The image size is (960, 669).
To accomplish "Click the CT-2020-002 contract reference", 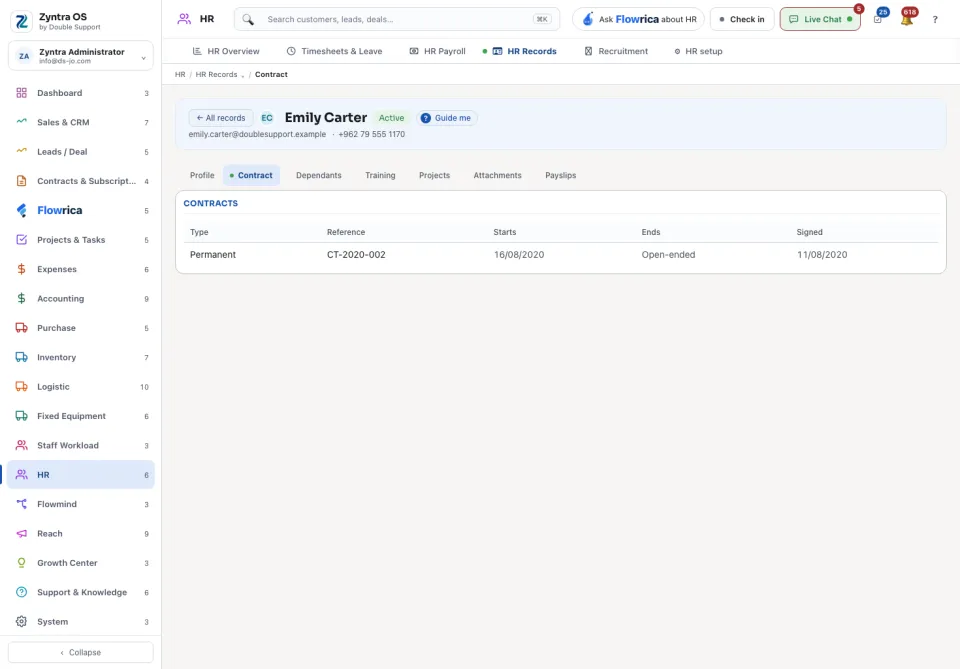I will (x=356, y=255).
